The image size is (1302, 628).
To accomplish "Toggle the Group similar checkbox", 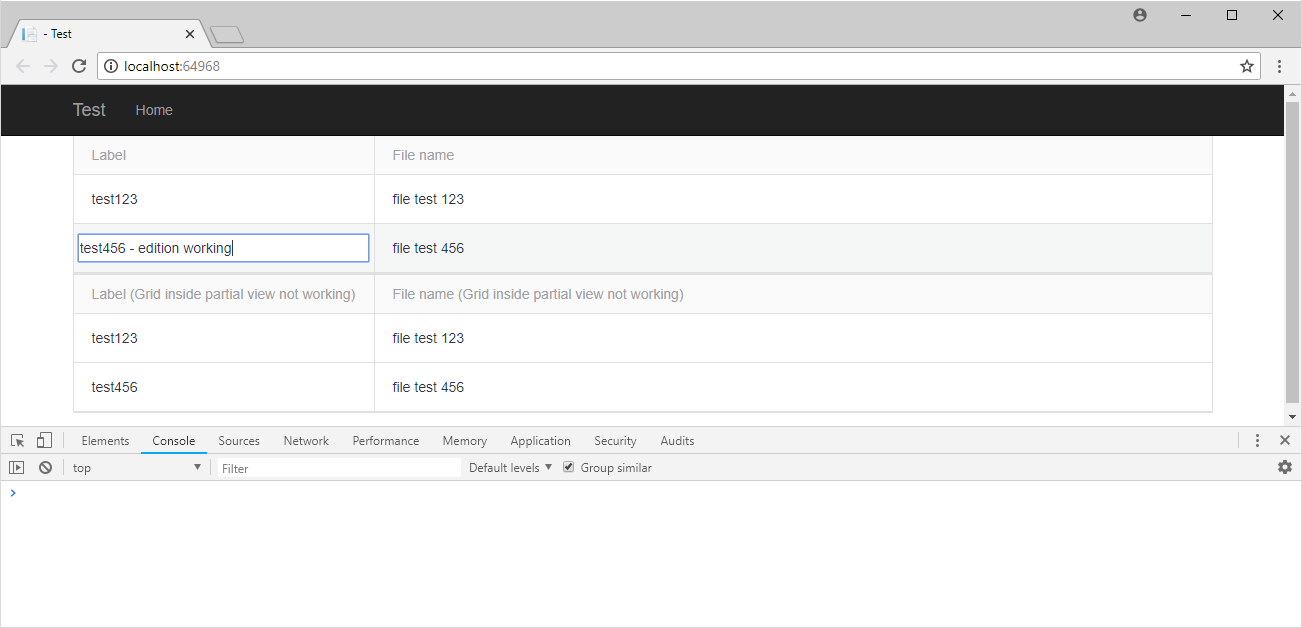I will 569,468.
